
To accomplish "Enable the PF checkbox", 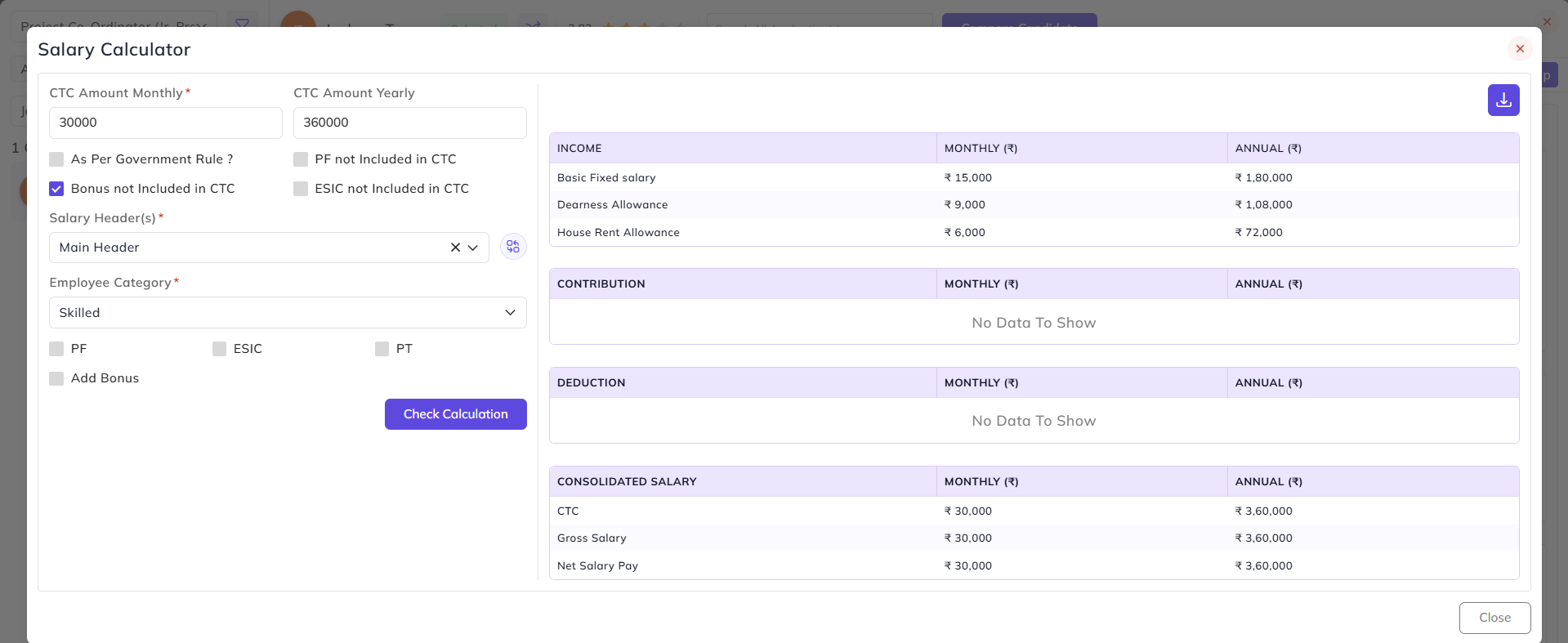I will point(56,349).
